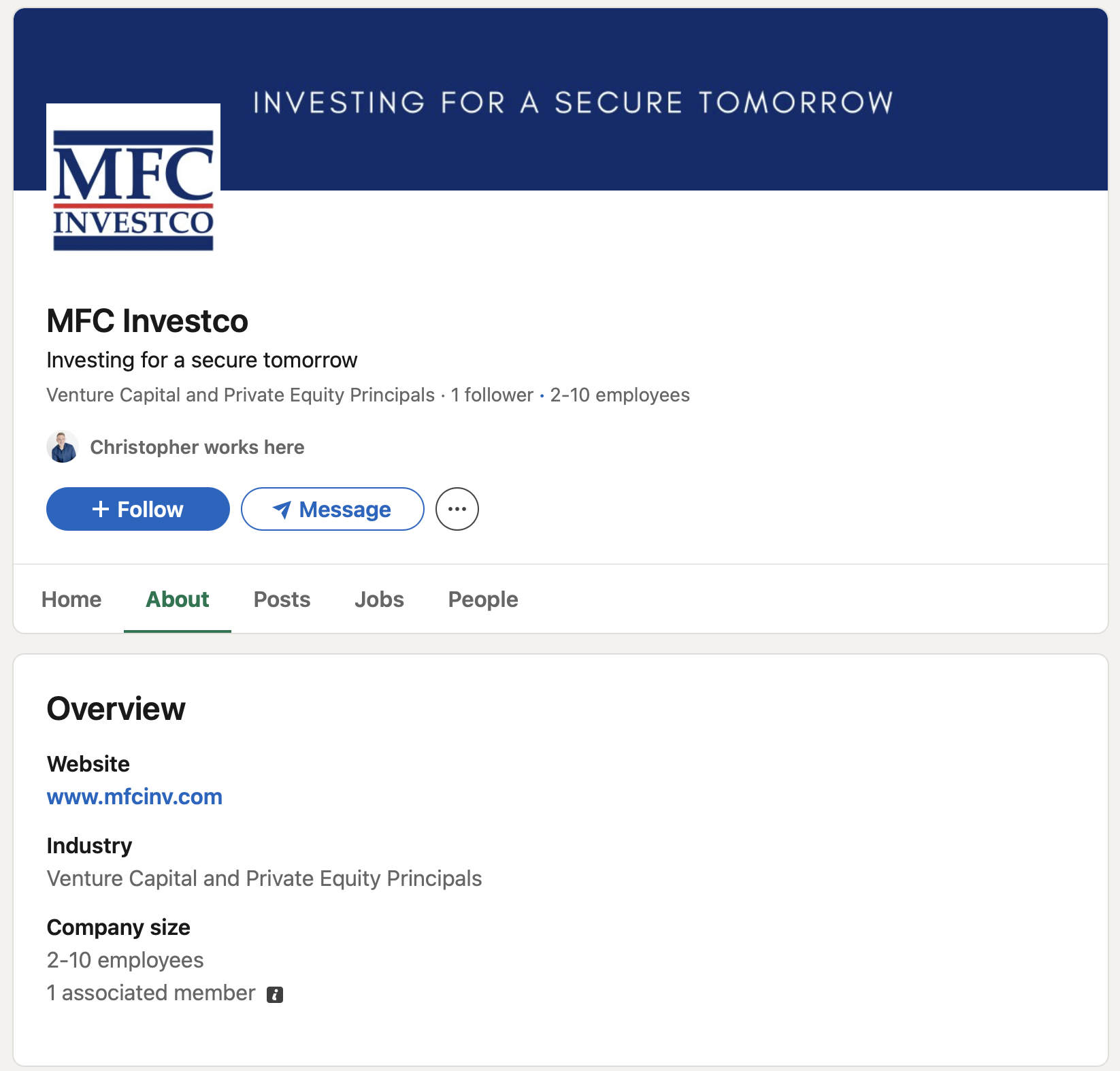Click the cover banner reading Investing For A Secure Tomorrow
This screenshot has width=1120, height=1071.
572,102
